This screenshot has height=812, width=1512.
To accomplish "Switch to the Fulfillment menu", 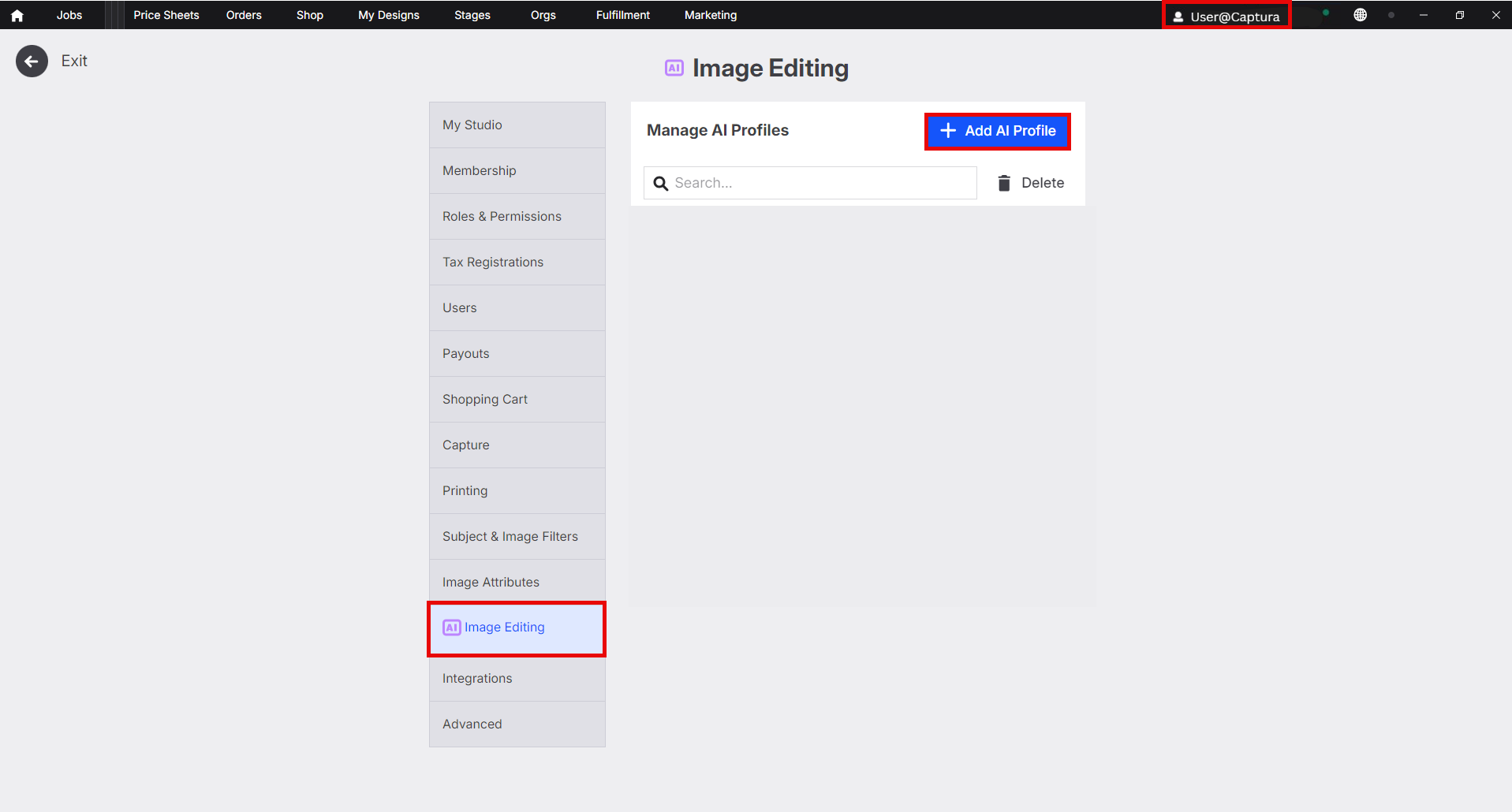I will 622,15.
